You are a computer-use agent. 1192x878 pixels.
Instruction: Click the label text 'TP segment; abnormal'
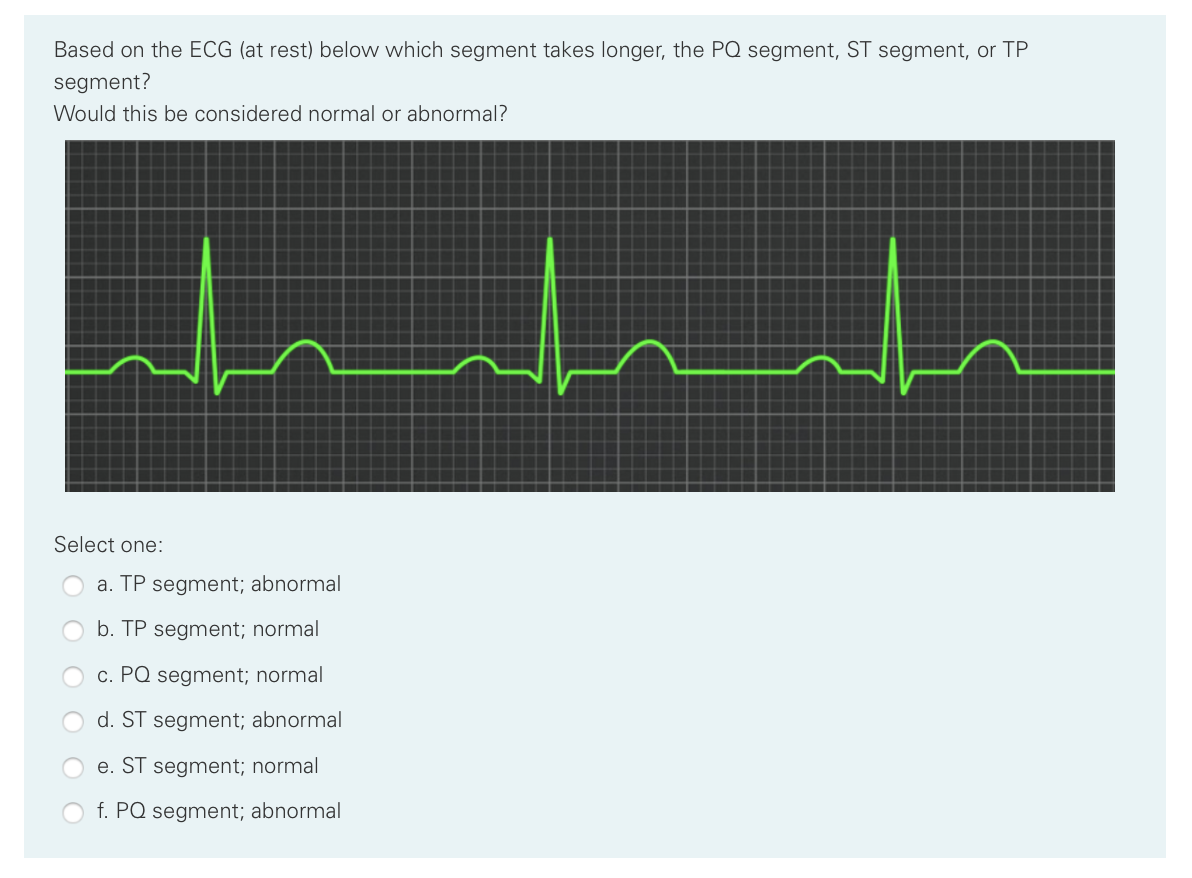pos(218,584)
